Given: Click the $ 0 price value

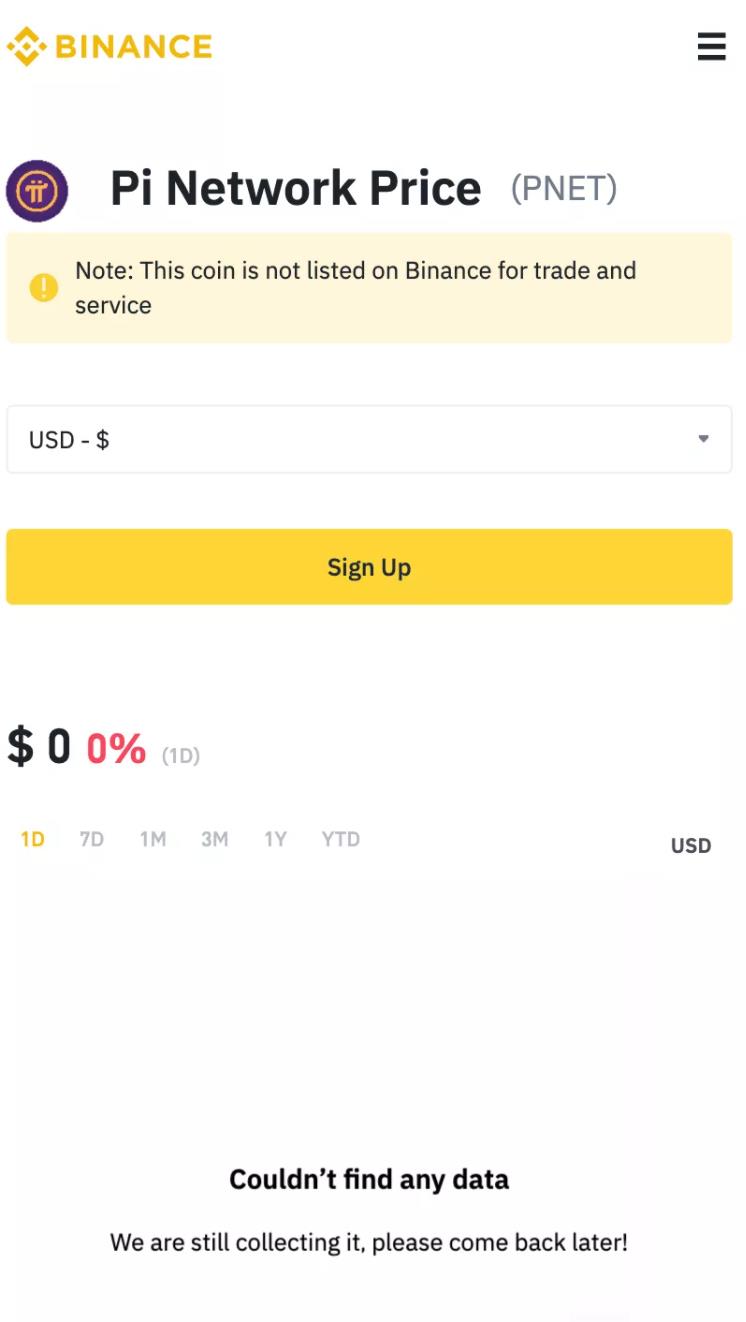Looking at the screenshot, I should [x=39, y=747].
